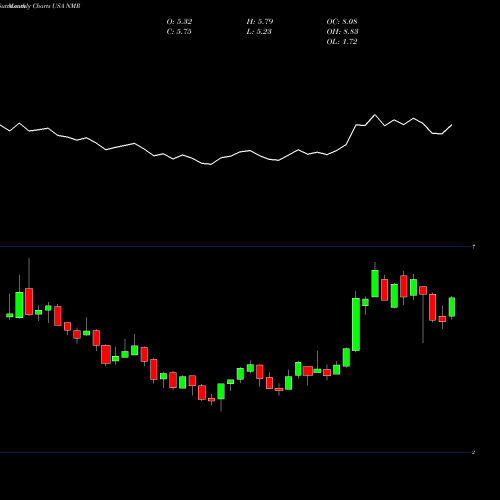Click the tallest green candlestick in the chart

(x=356, y=324)
